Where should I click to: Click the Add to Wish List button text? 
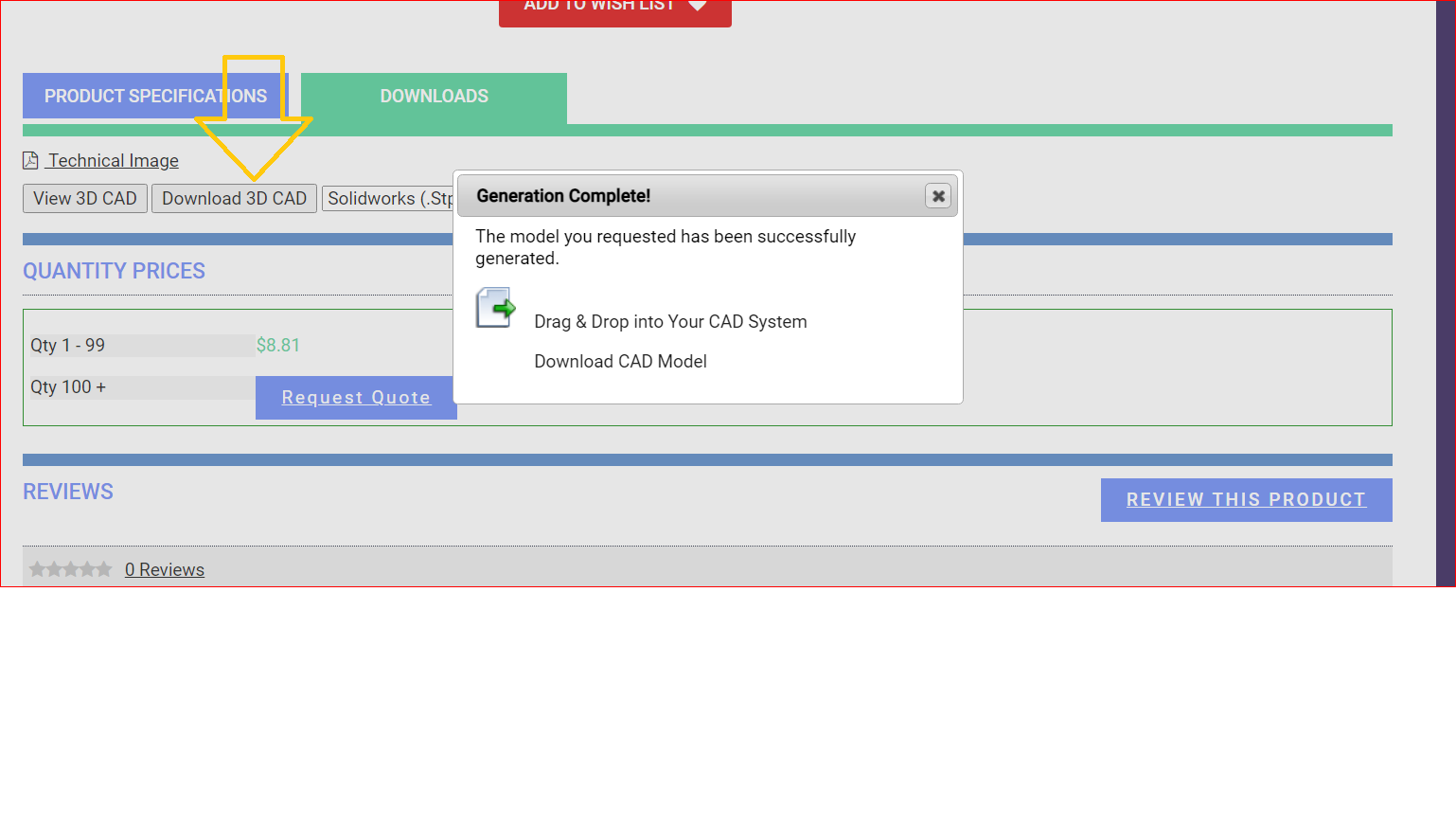click(x=598, y=7)
